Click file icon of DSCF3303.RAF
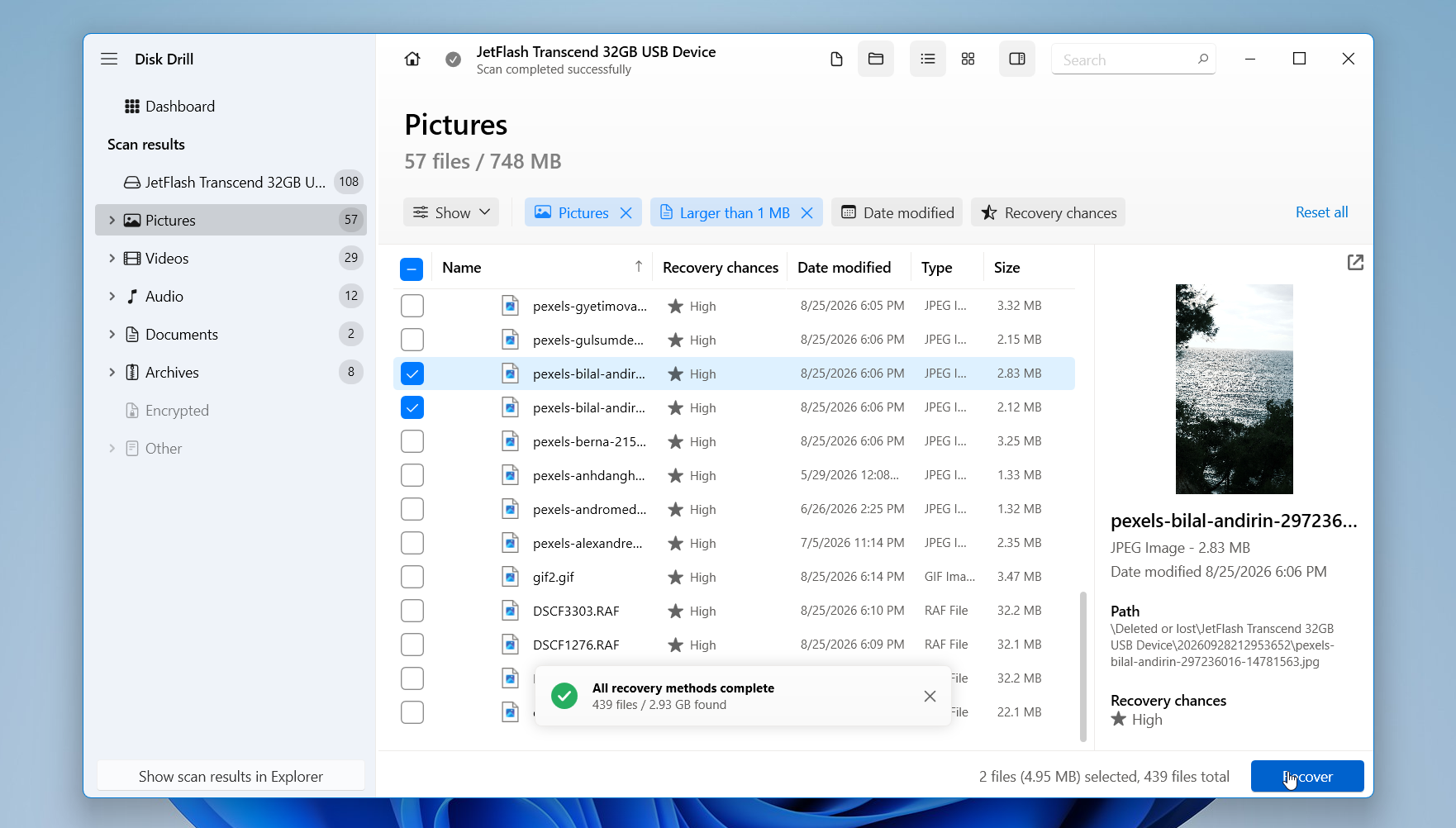The width and height of the screenshot is (1456, 828). coord(511,611)
